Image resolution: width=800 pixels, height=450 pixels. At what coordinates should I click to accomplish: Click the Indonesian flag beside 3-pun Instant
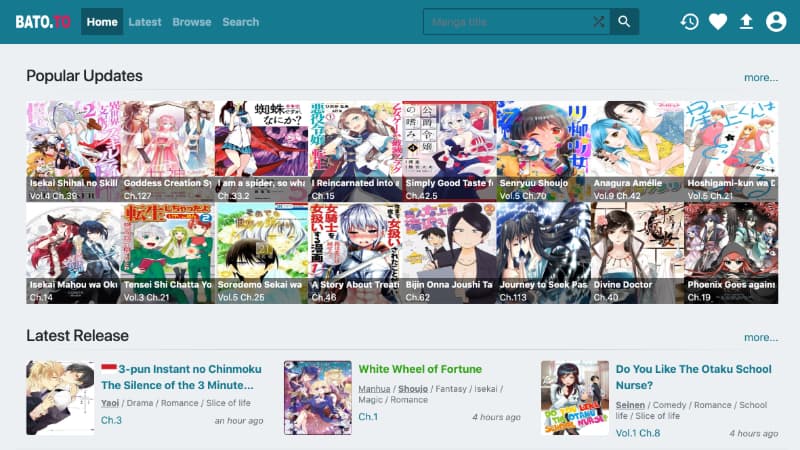pos(109,368)
